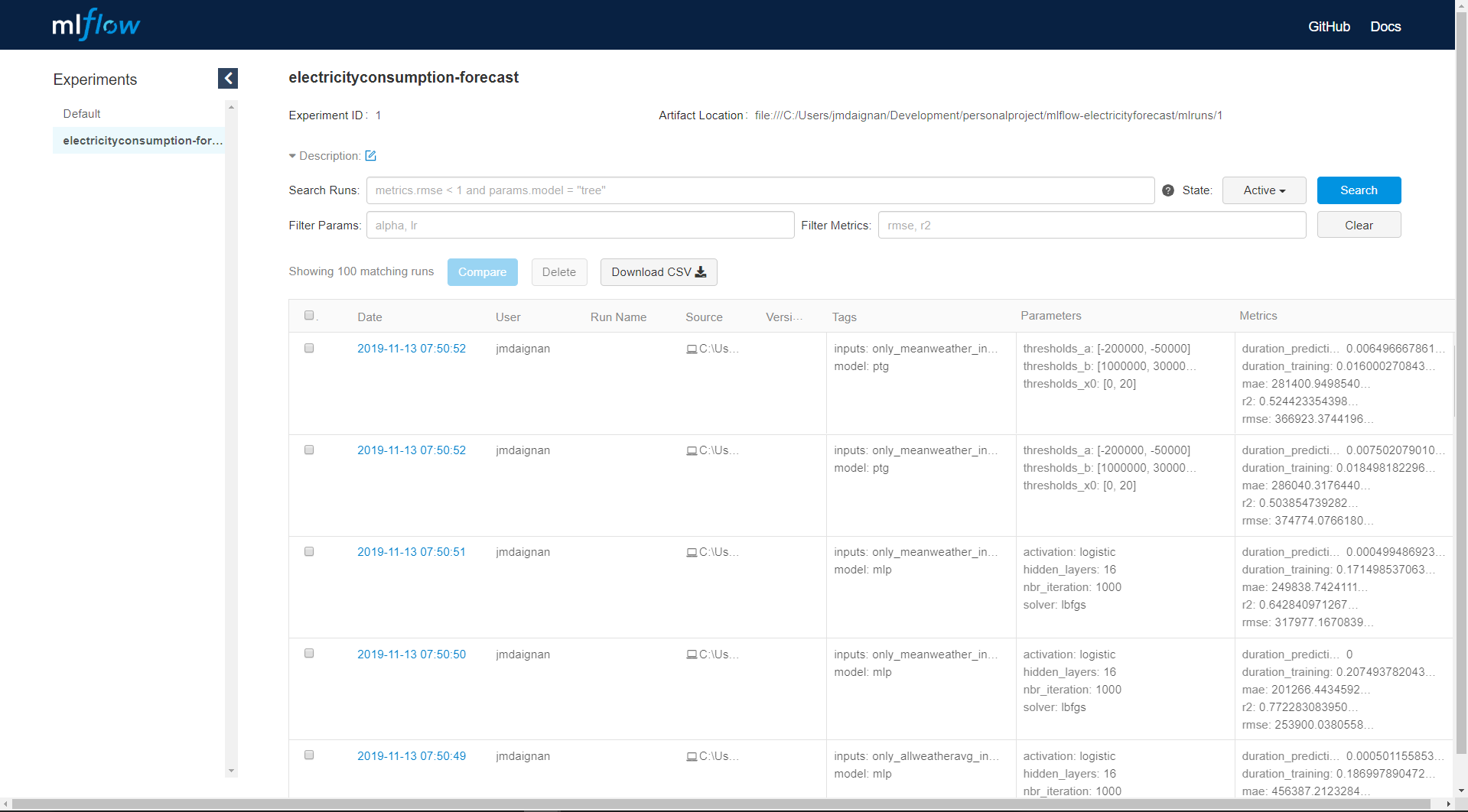
Task: Click the mlflow logo
Action: 95,24
